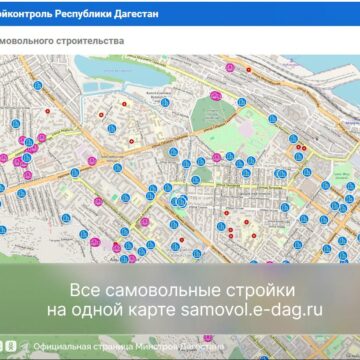Open the large pink cluster marker above the green park
The width and height of the screenshot is (360, 360).
pos(216,96)
